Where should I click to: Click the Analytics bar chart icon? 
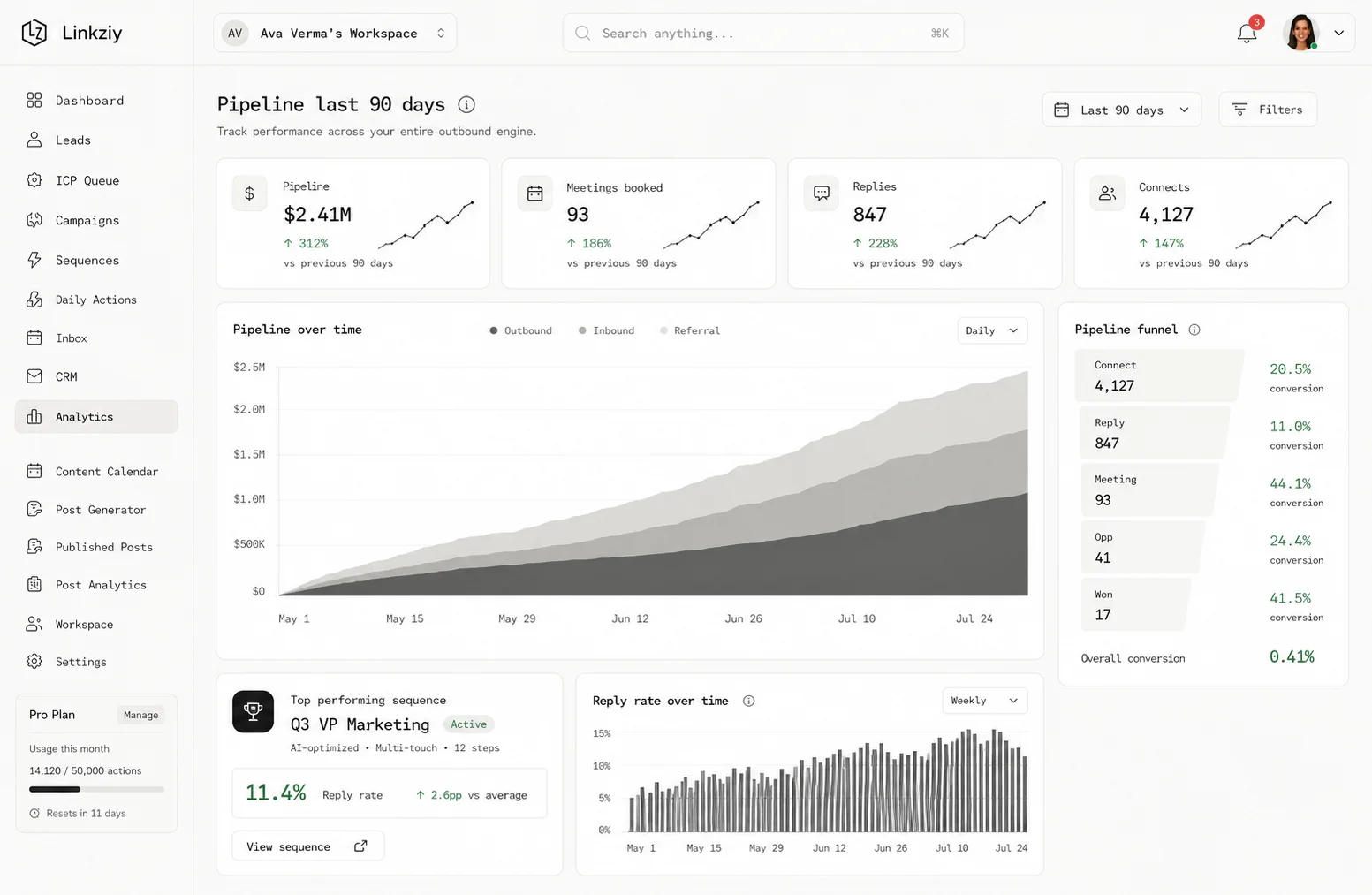[34, 417]
